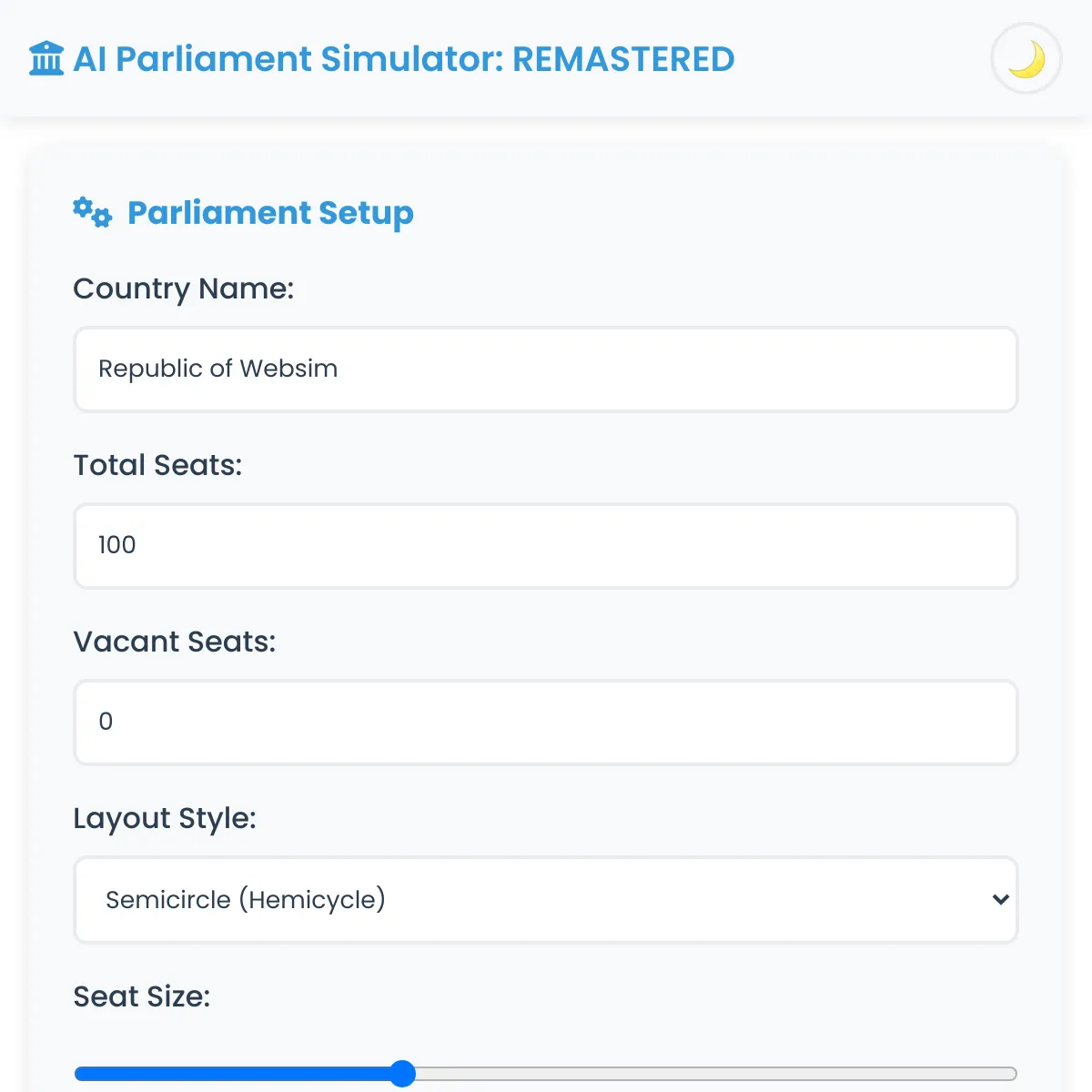The height and width of the screenshot is (1092, 1092).
Task: Click the circular theme icon in top-right corner
Action: click(1026, 58)
